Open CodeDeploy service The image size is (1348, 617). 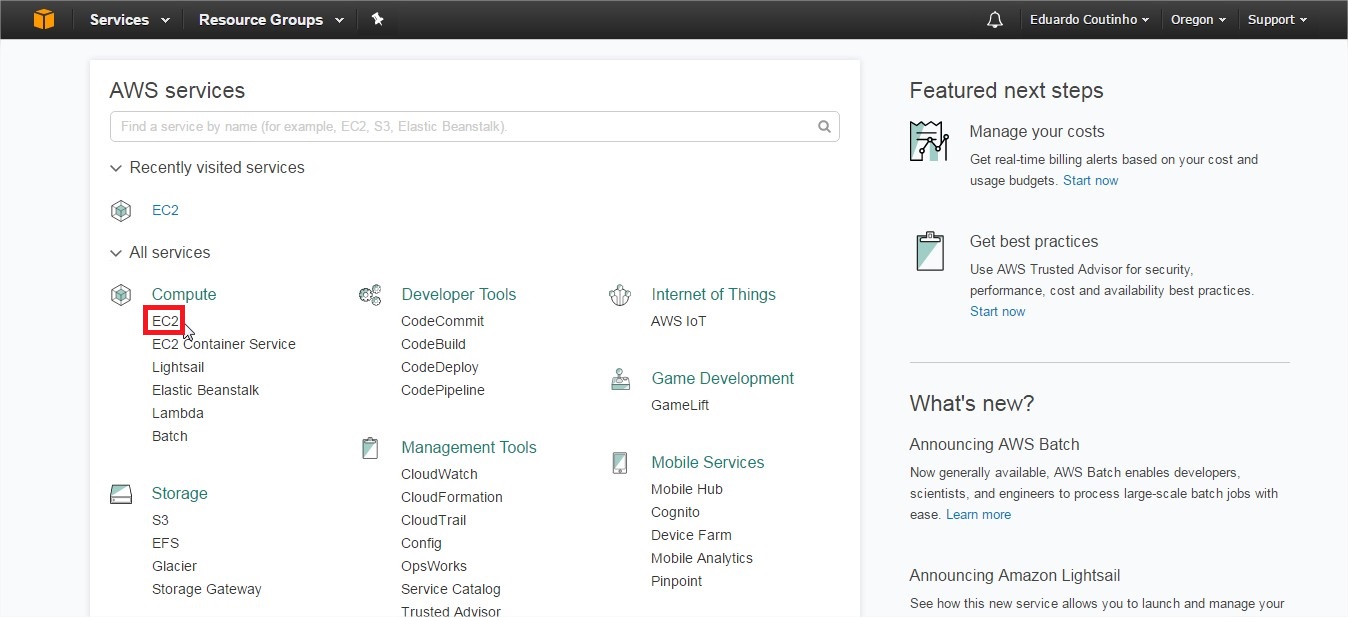coord(440,367)
